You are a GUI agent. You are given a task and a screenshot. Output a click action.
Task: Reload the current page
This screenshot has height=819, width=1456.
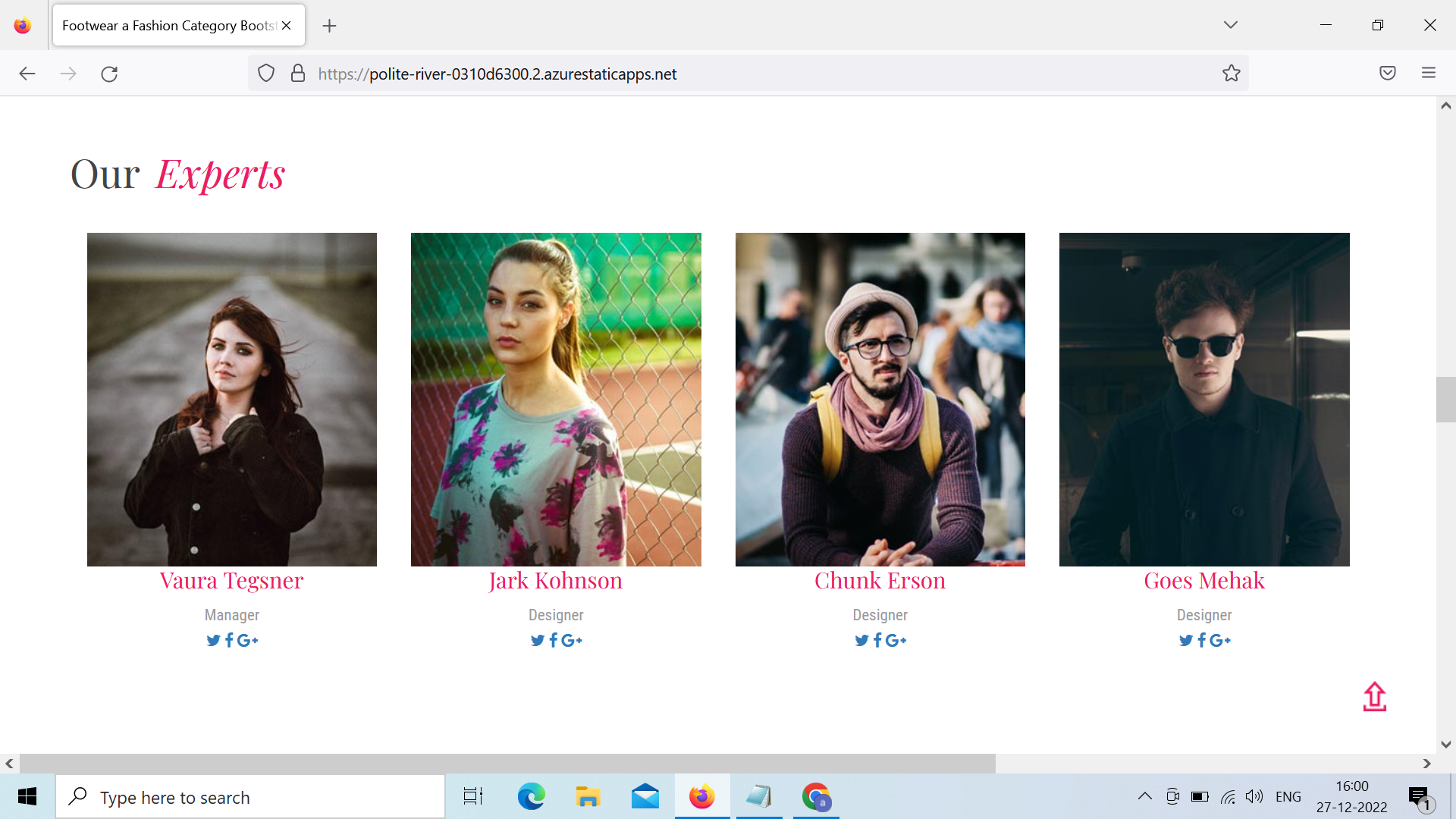point(109,74)
